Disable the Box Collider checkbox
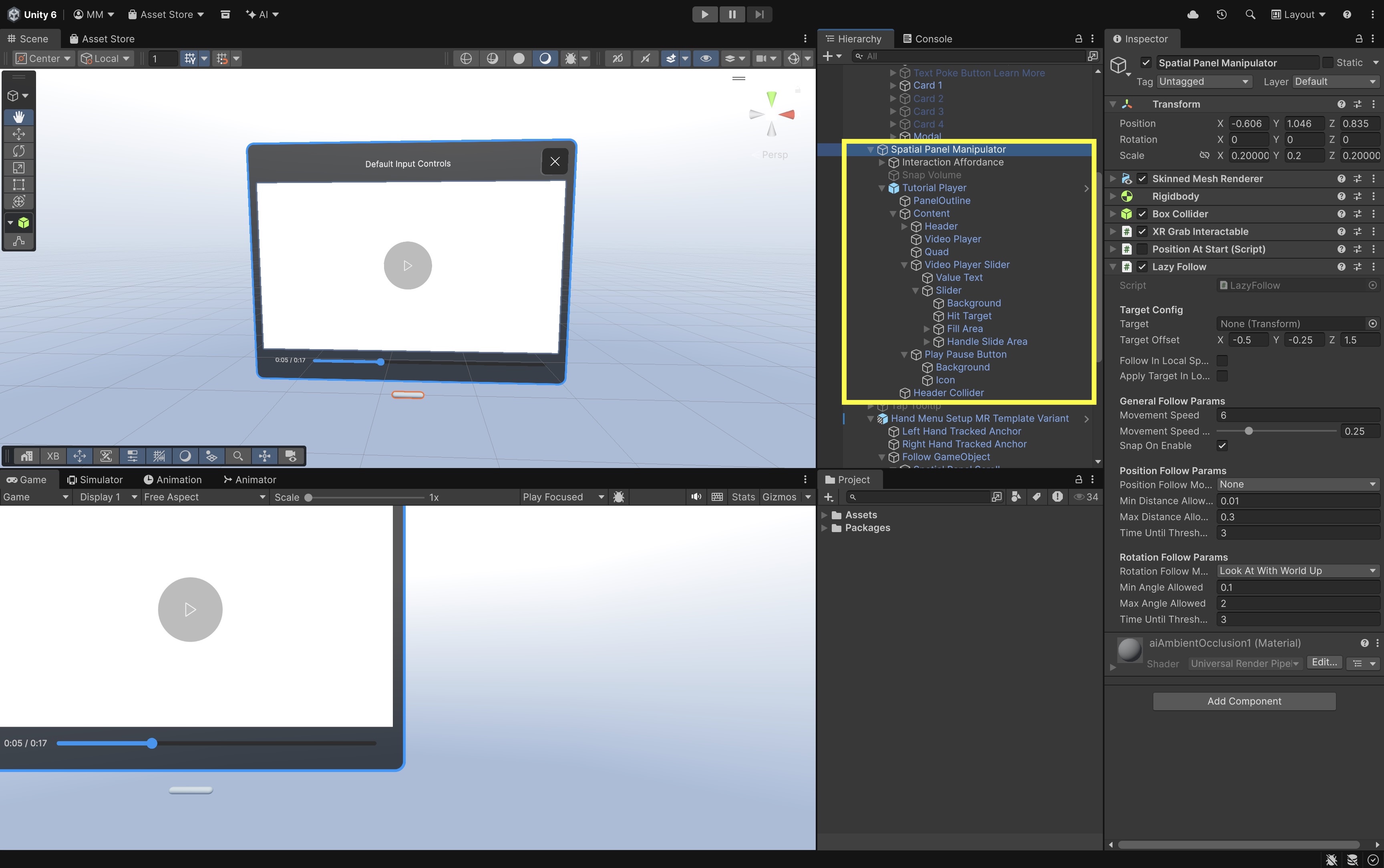 point(1143,214)
